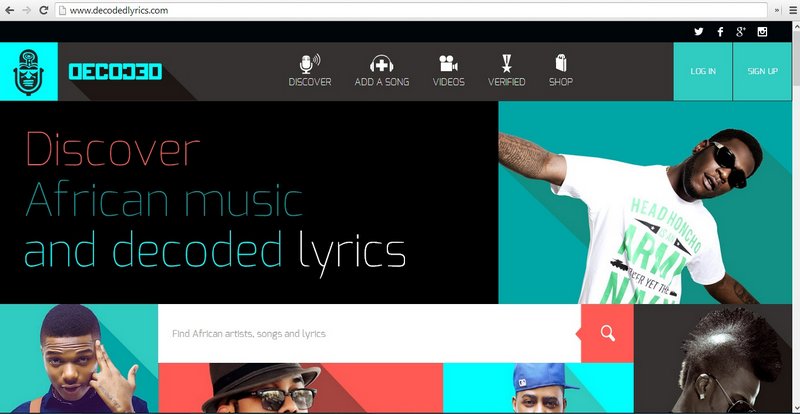Go to the Videos section
This screenshot has height=414, width=800.
(449, 71)
